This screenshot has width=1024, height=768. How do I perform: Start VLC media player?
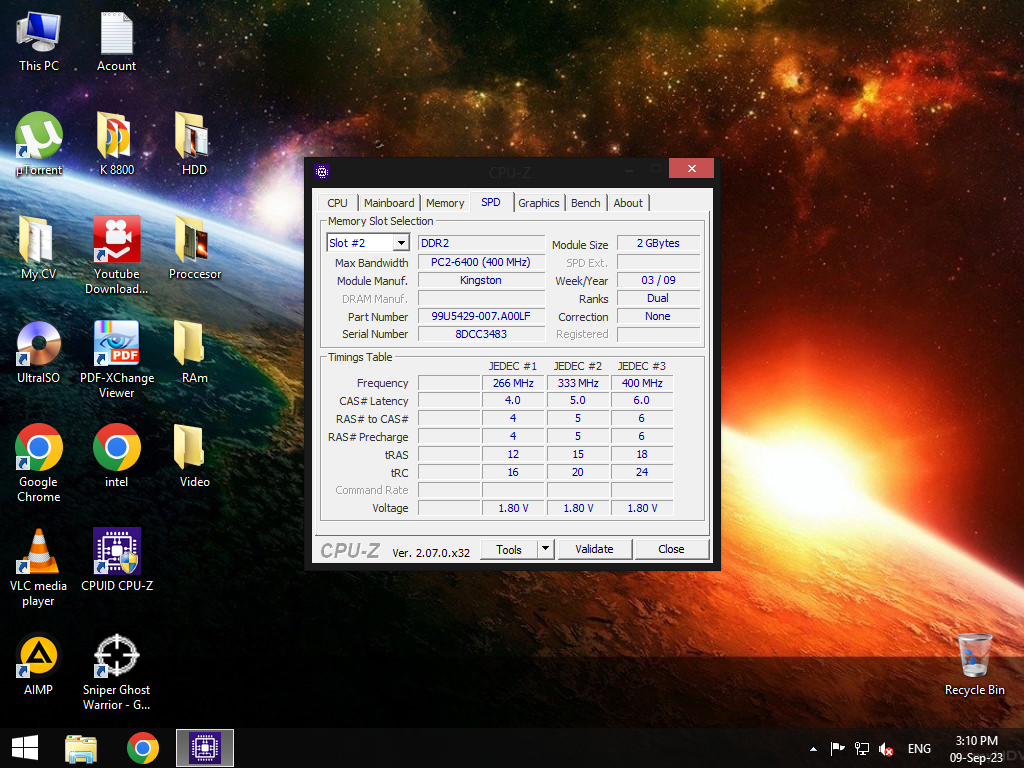(x=38, y=551)
